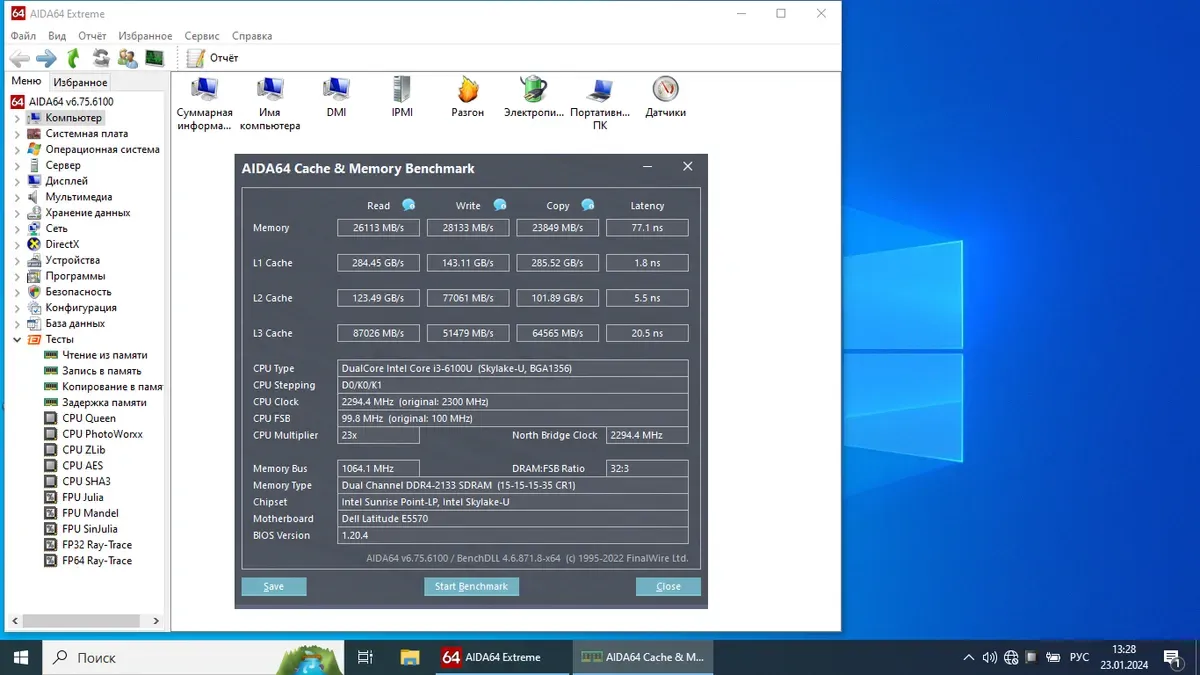
Task: Select CPU Queen test in tree
Action: (88, 418)
